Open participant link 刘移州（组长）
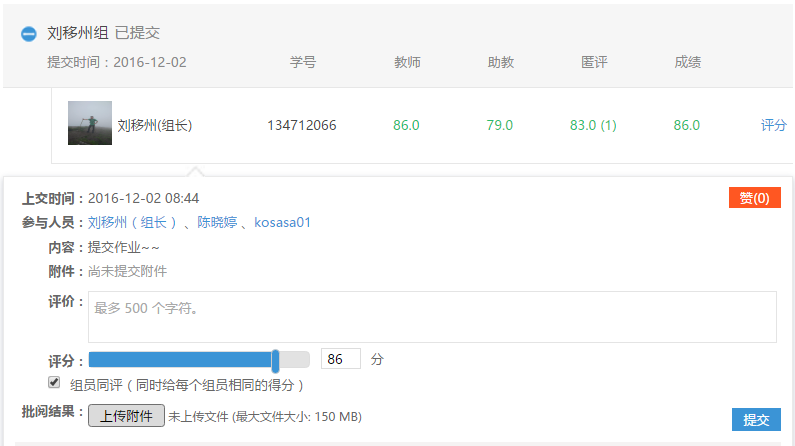Screen dimensions: 795x446 click(x=132, y=222)
